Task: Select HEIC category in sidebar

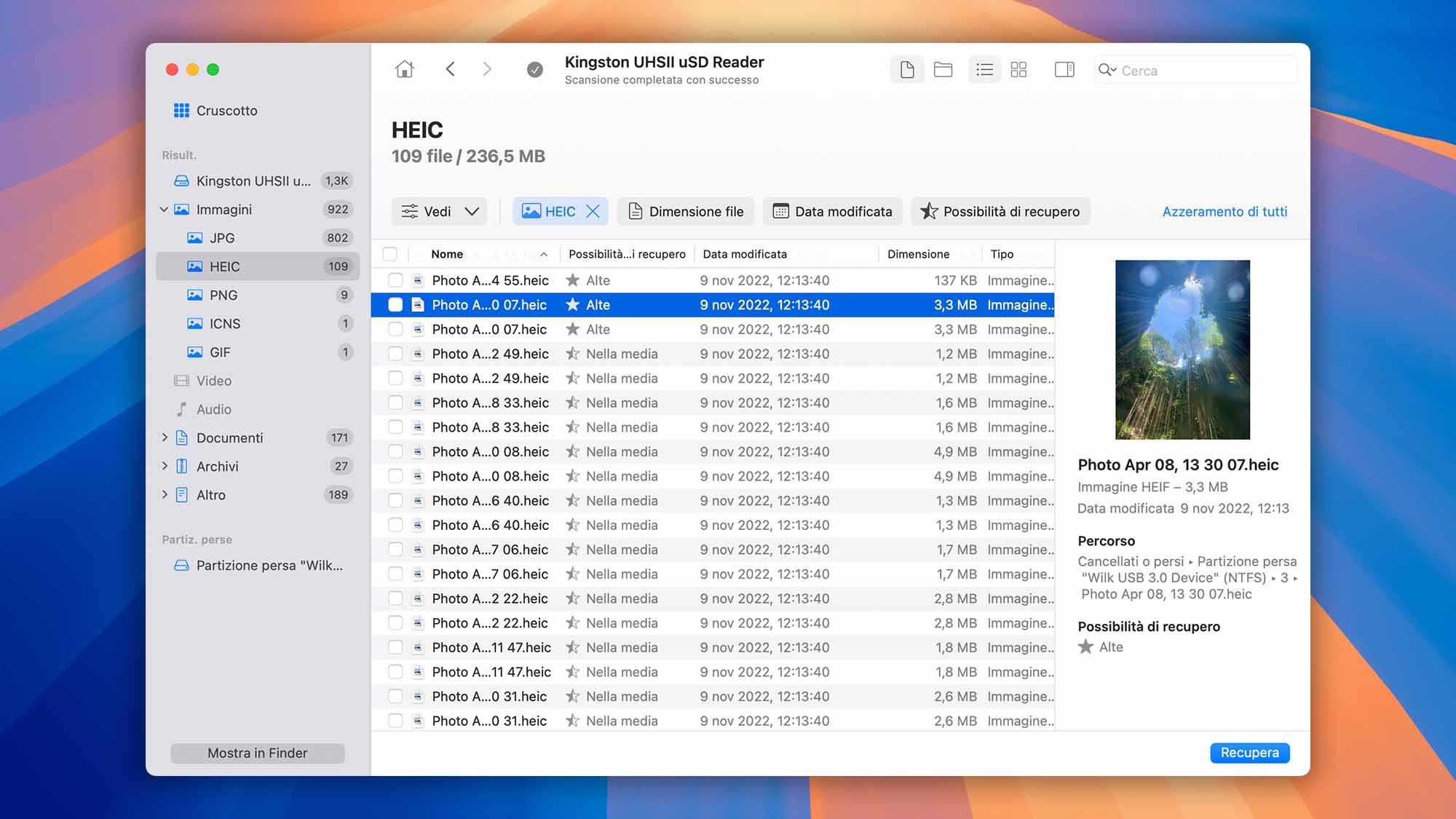Action: tap(258, 266)
